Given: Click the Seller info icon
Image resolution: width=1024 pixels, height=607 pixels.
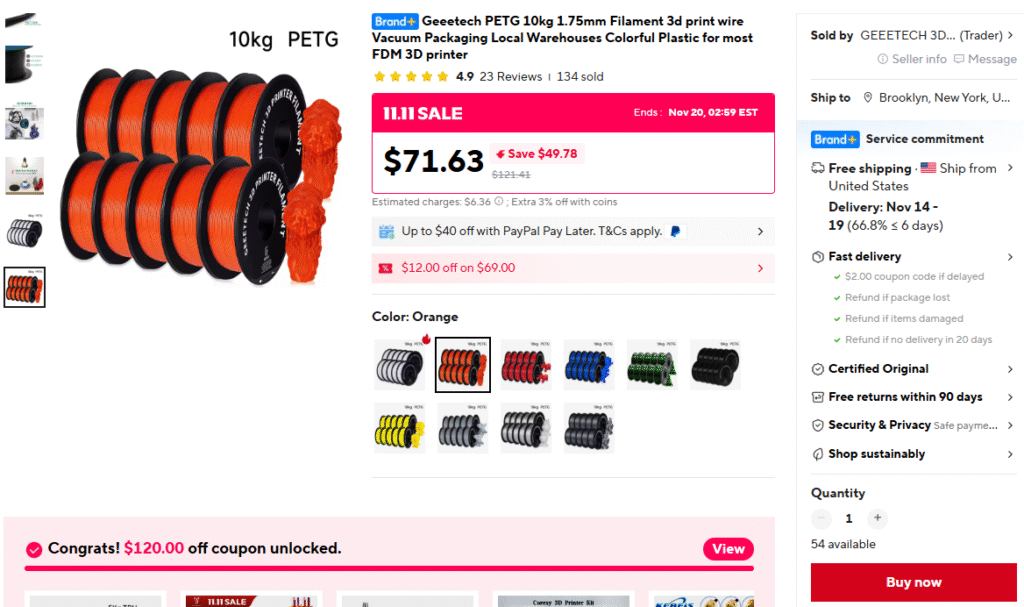Looking at the screenshot, I should [882, 59].
